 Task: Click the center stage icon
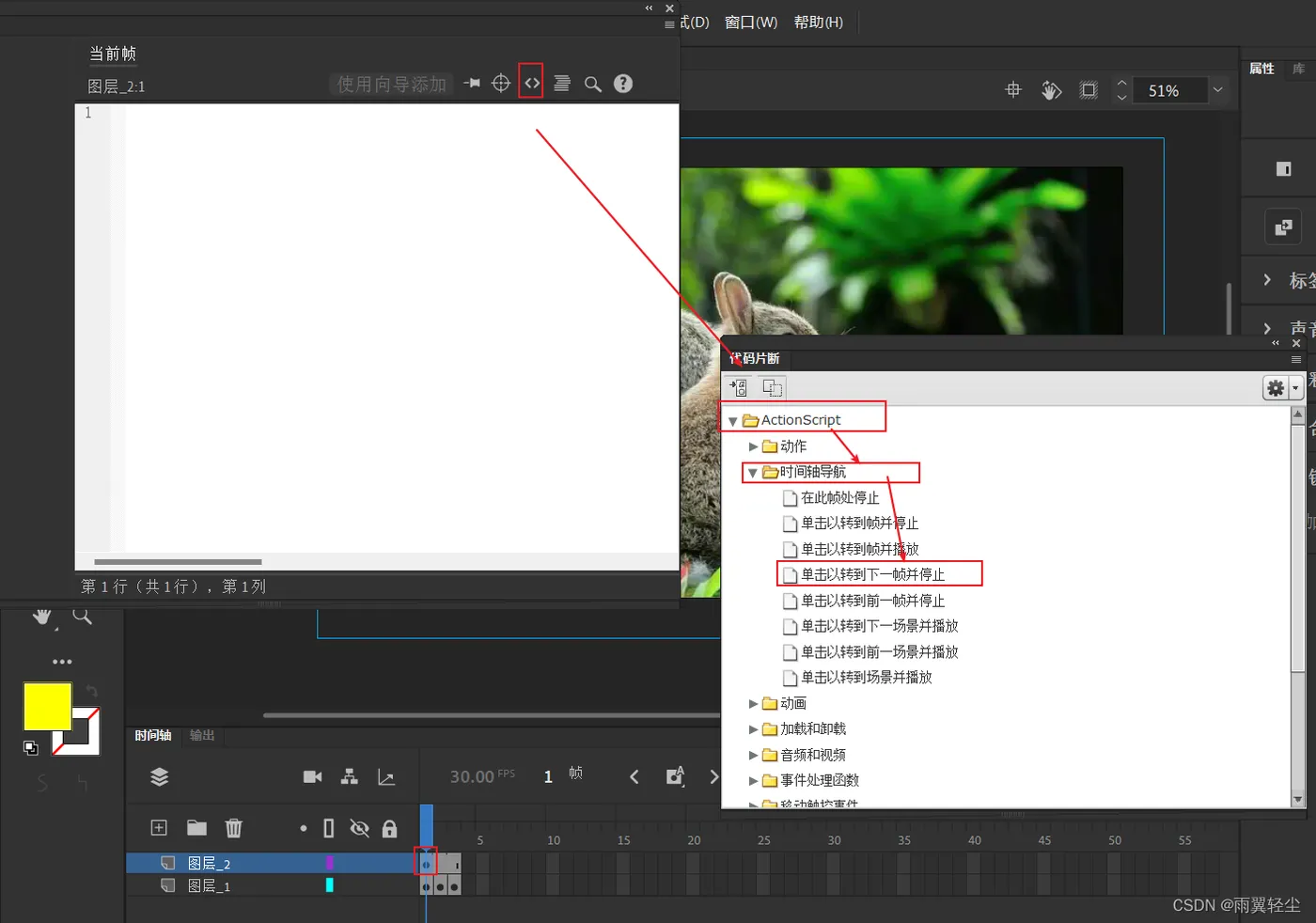pos(1013,90)
